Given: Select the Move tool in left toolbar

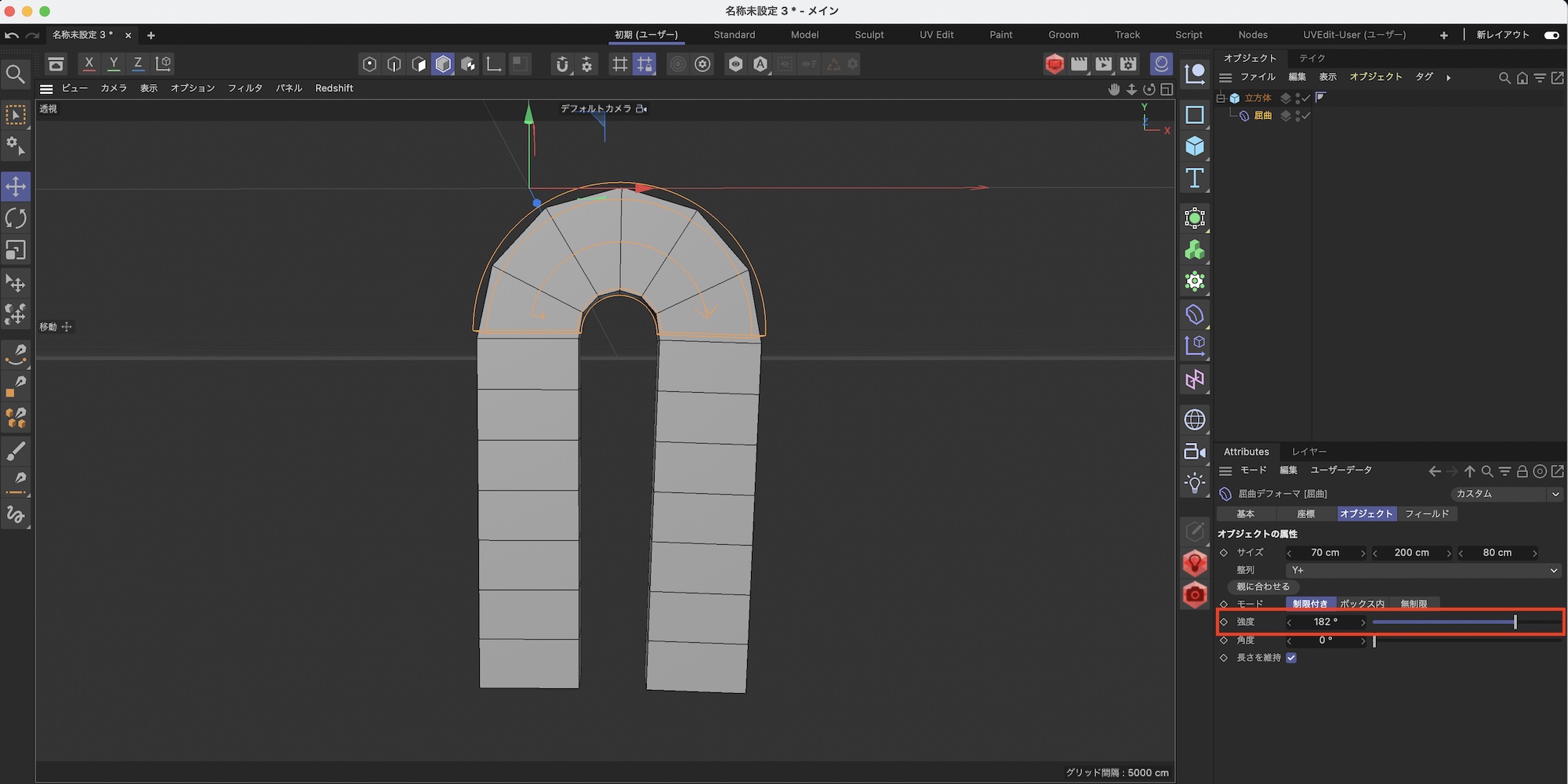Looking at the screenshot, I should 16,187.
